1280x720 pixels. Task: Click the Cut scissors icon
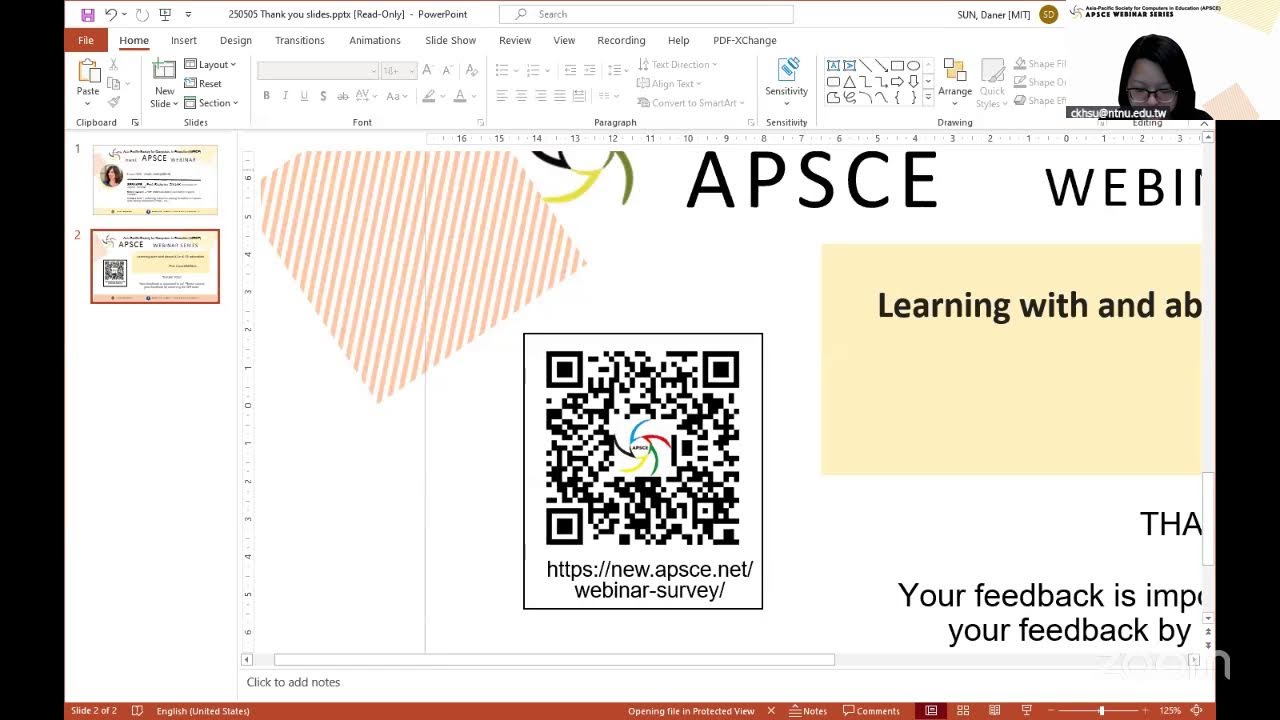114,65
